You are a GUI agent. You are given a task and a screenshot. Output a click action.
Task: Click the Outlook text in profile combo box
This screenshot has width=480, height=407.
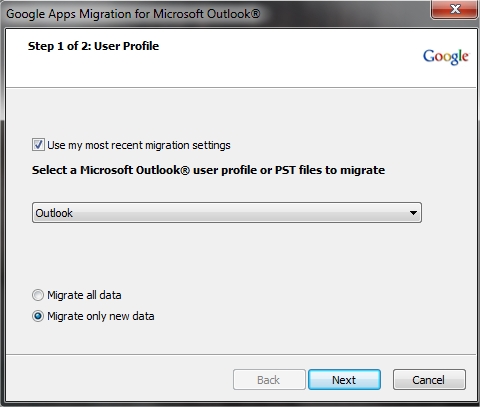pyautogui.click(x=54, y=213)
